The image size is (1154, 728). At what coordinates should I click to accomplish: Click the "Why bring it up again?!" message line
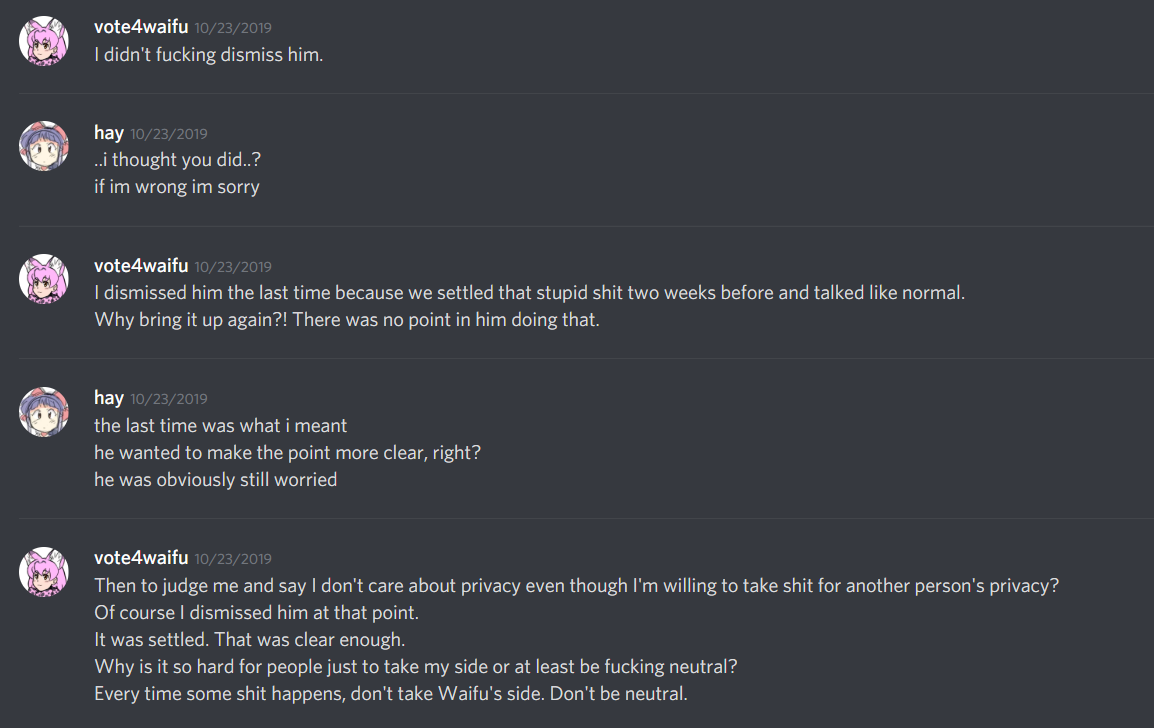(346, 320)
